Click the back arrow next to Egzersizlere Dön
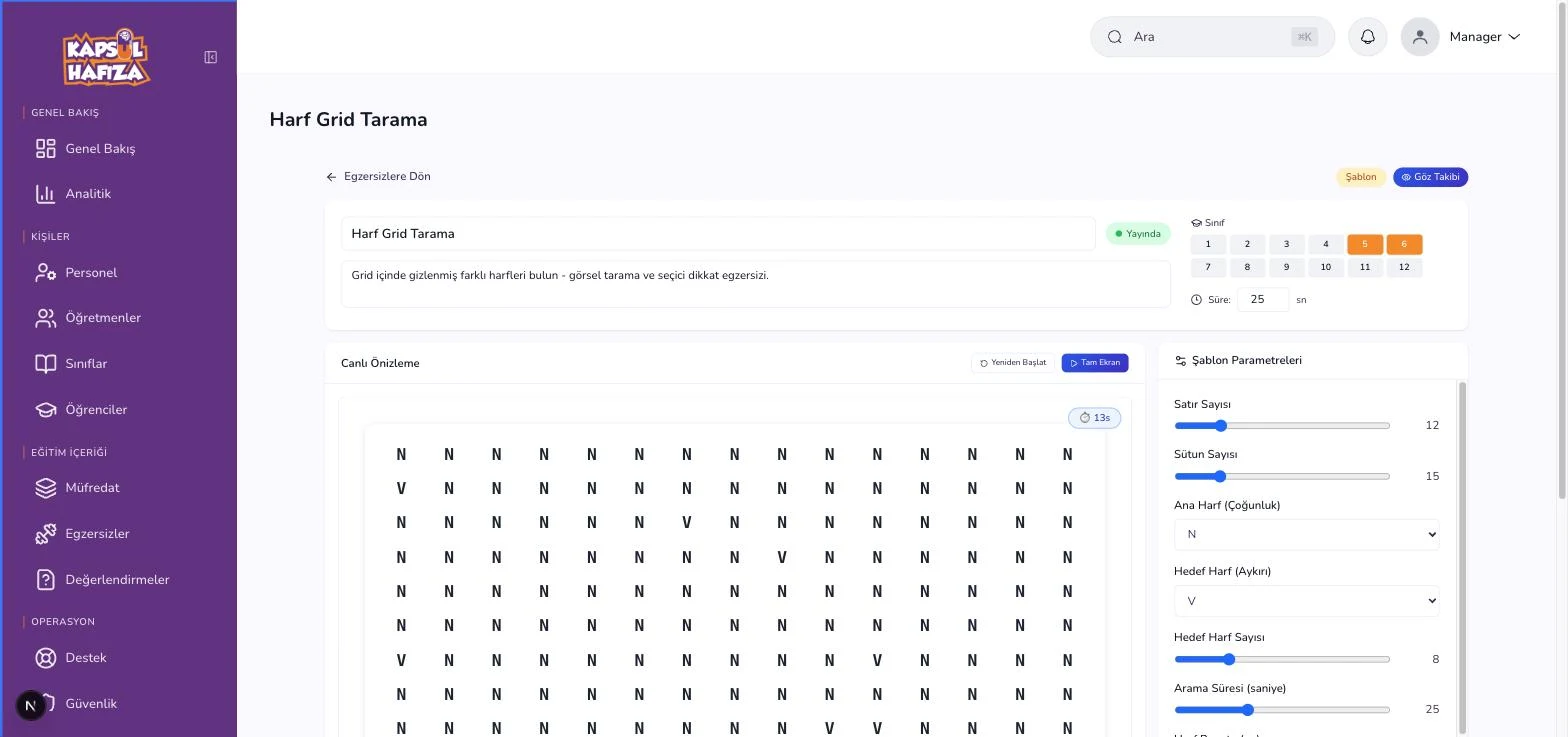1568x737 pixels. pyautogui.click(x=331, y=177)
